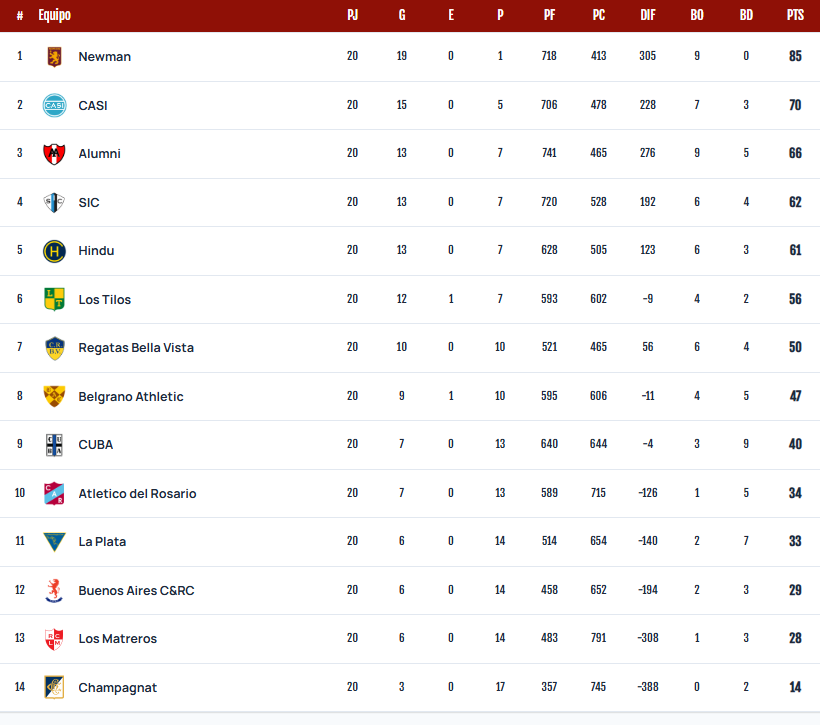Image resolution: width=820 pixels, height=725 pixels.
Task: Click the Los Matreros red shield
Action: 54,639
